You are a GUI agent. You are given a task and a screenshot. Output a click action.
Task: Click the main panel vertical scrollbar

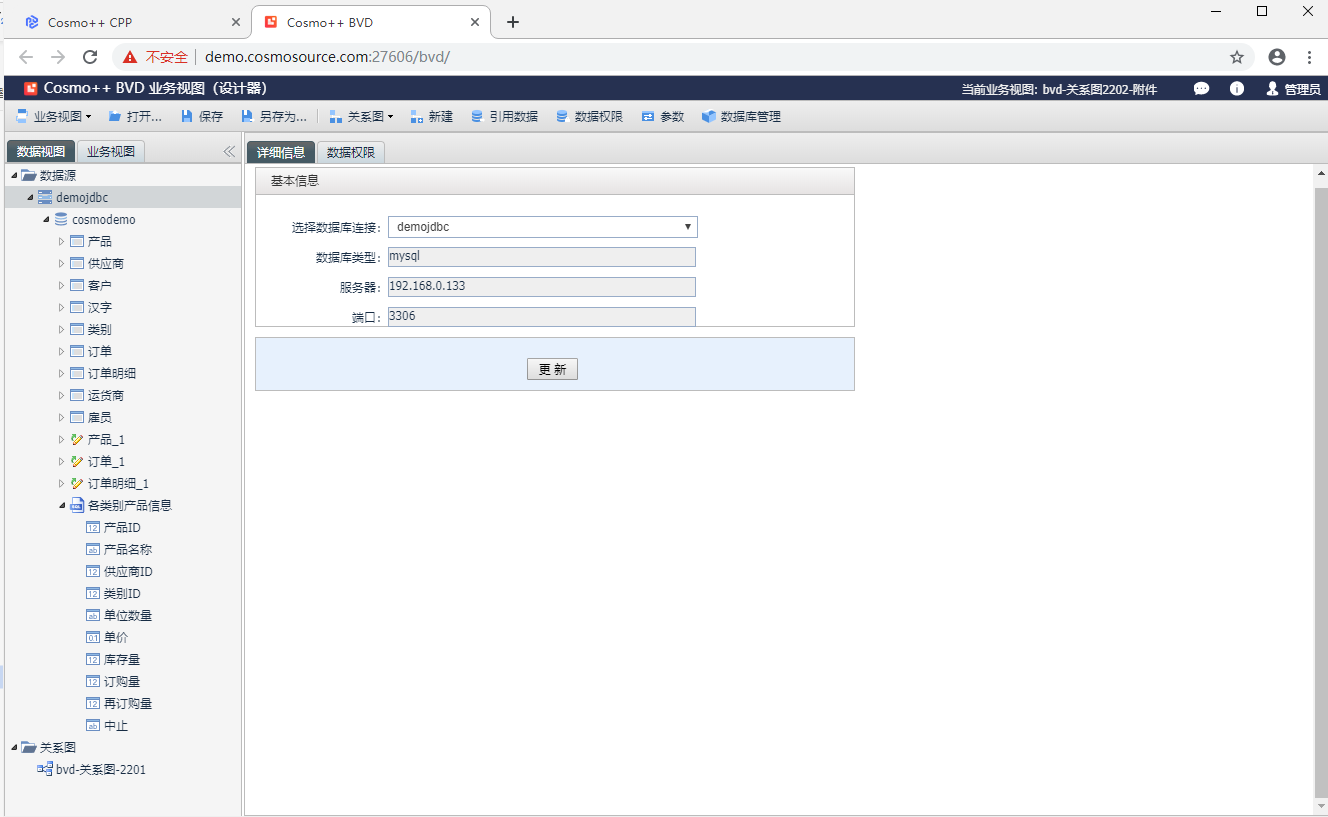point(1320,490)
